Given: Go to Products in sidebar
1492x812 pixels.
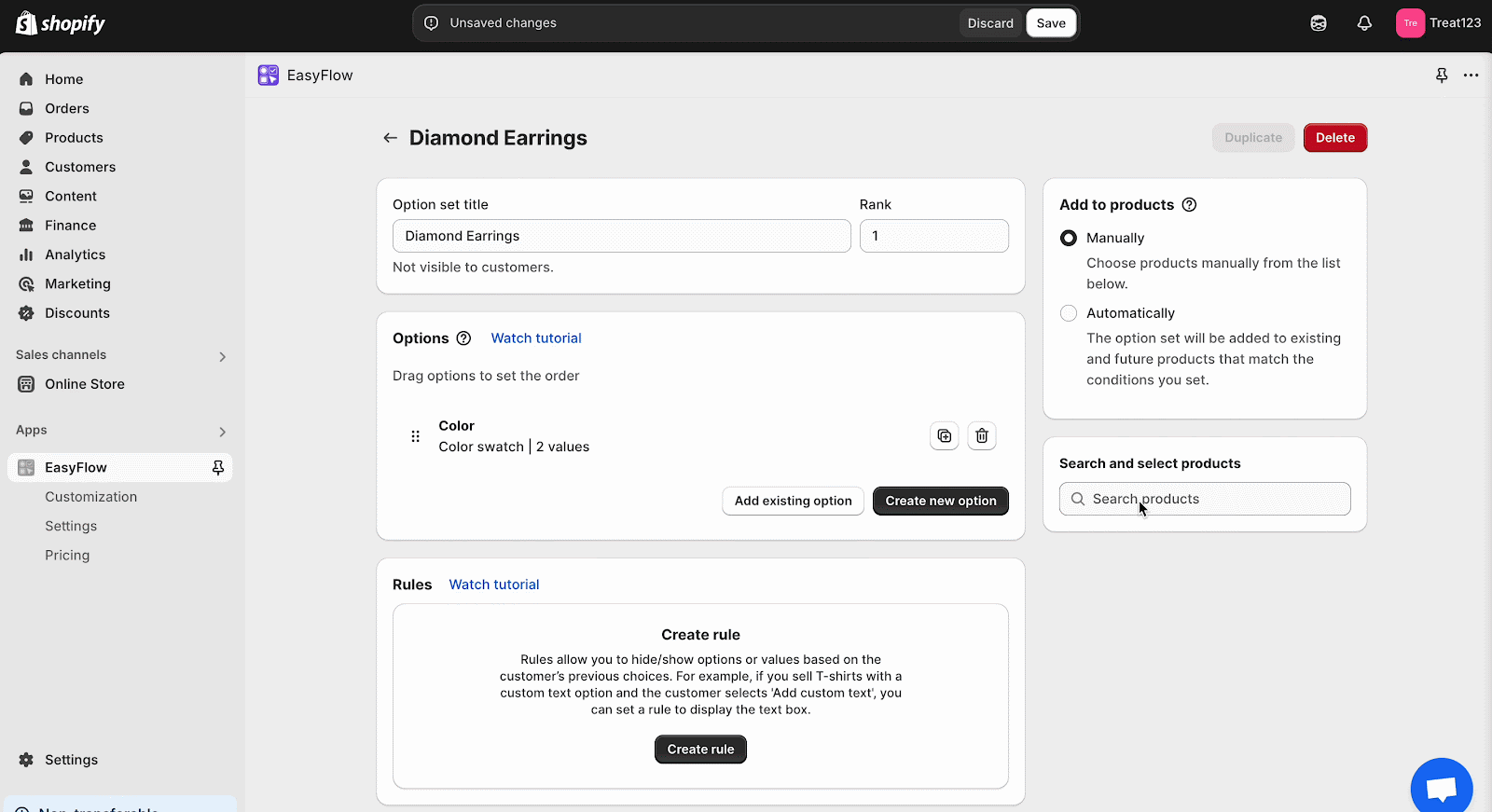Looking at the screenshot, I should pyautogui.click(x=74, y=138).
